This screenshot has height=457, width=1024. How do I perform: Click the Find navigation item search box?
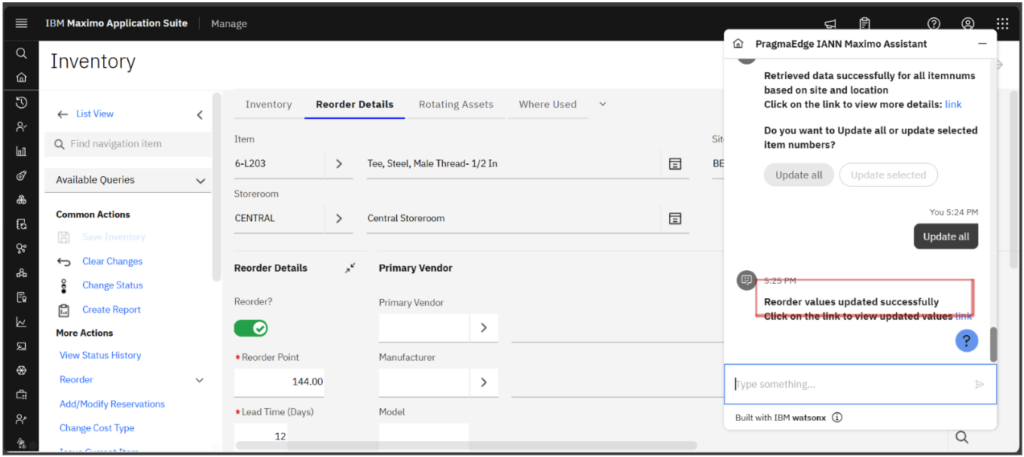(128, 144)
